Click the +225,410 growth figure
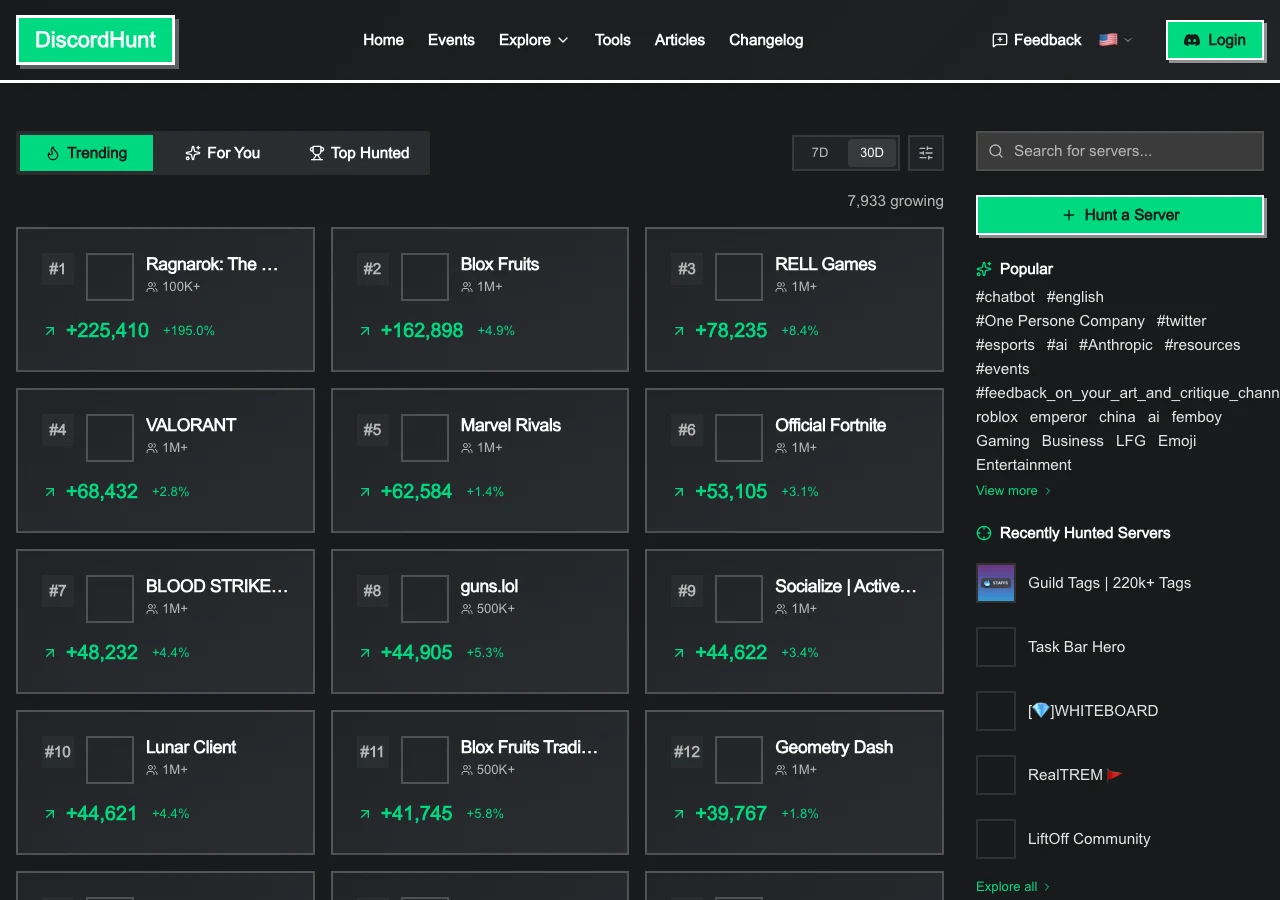 tap(107, 331)
